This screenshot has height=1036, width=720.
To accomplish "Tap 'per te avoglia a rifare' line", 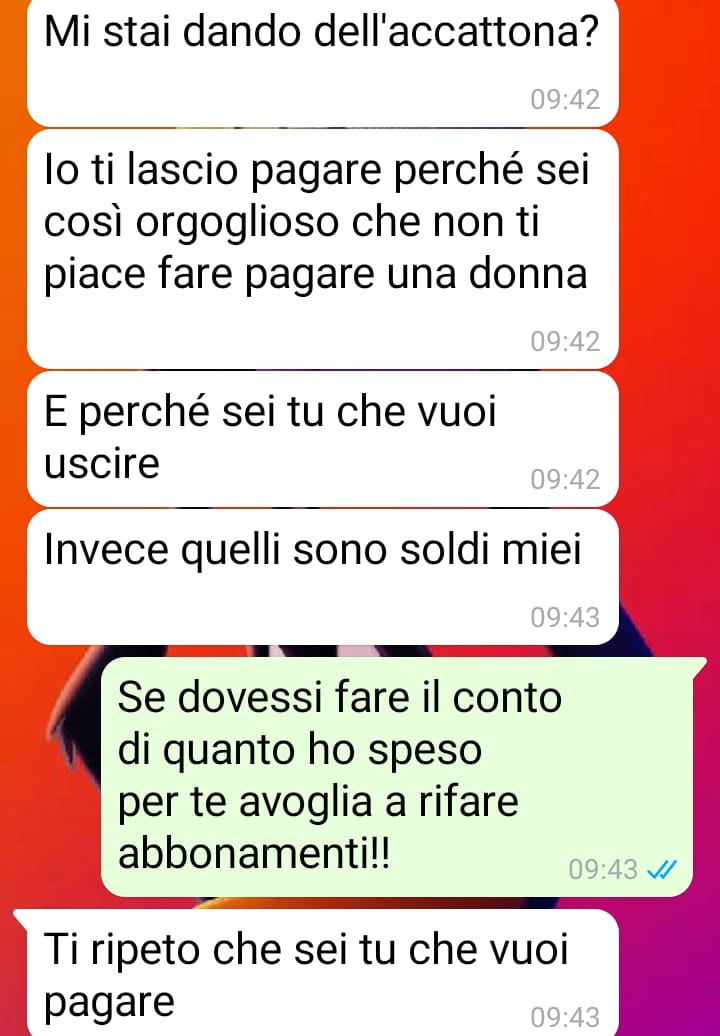I will pos(318,802).
